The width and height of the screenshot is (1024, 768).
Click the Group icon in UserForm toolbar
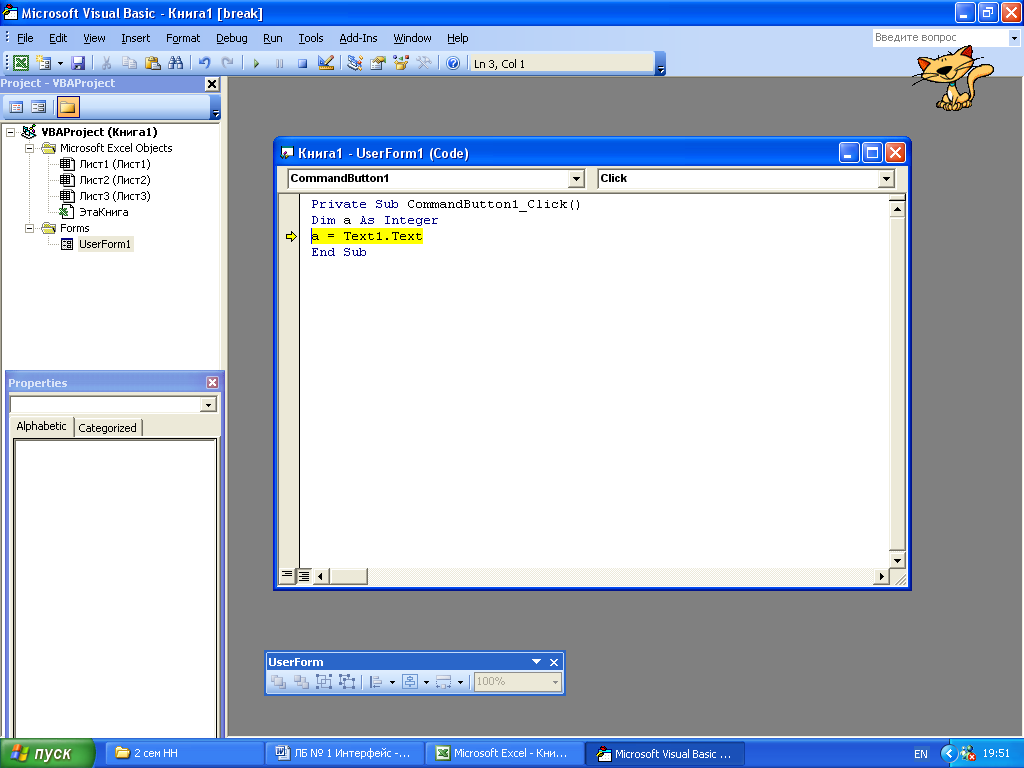pos(324,682)
